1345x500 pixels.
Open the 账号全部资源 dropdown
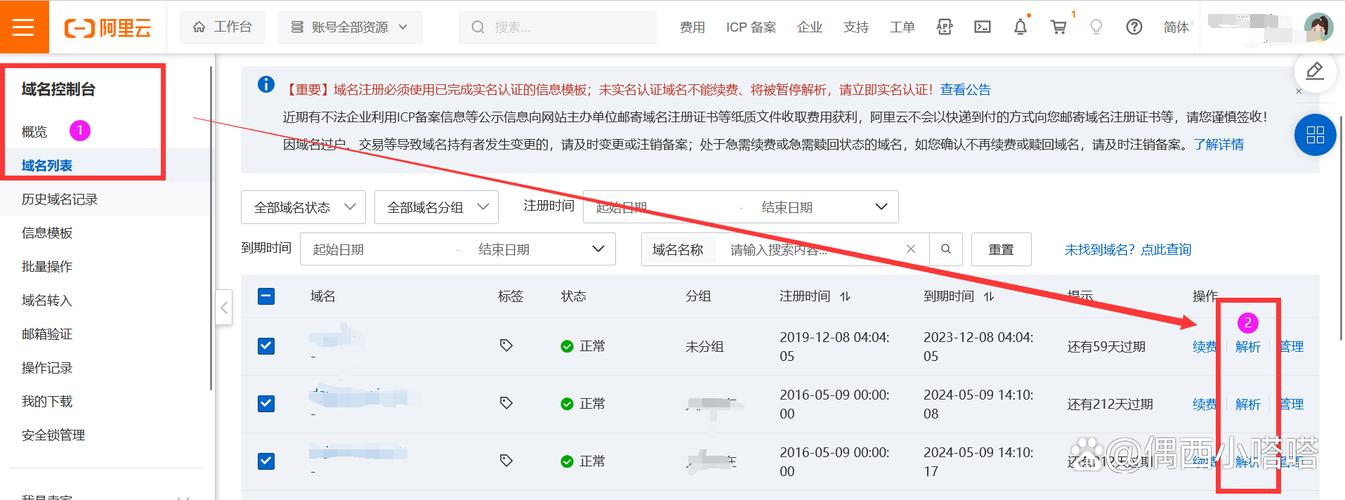350,27
